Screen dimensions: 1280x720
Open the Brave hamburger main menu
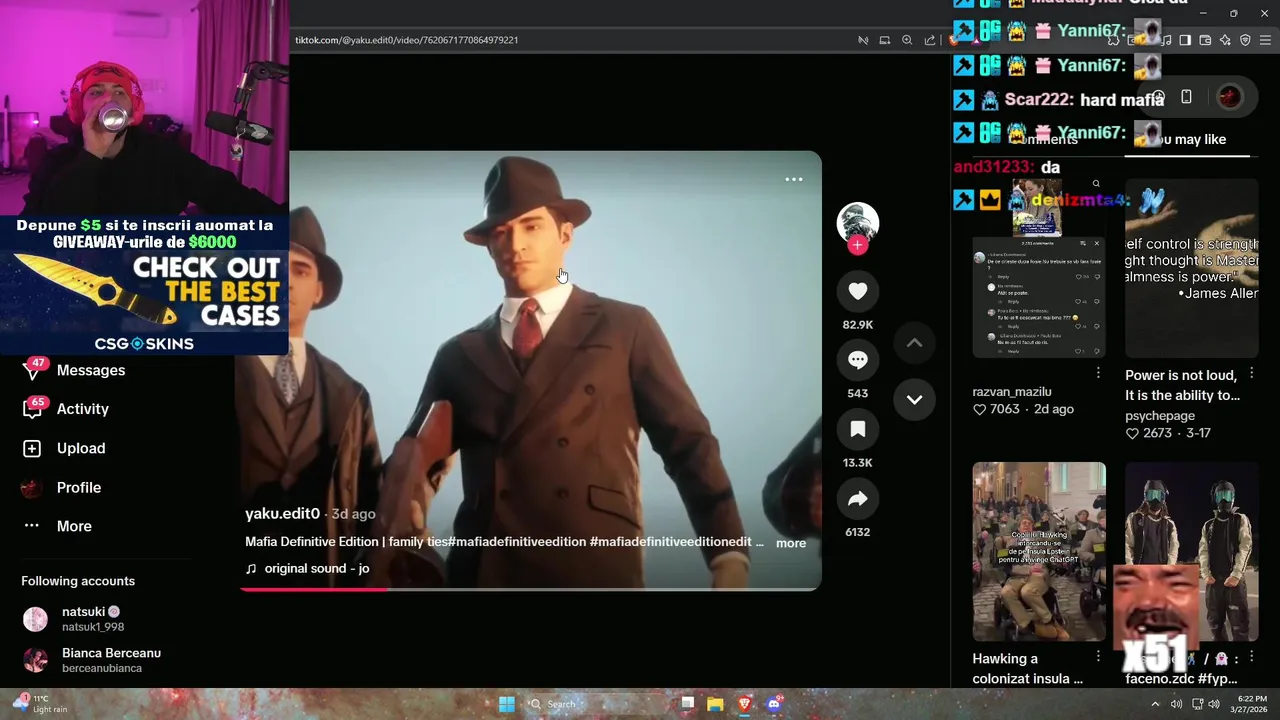(x=1266, y=40)
